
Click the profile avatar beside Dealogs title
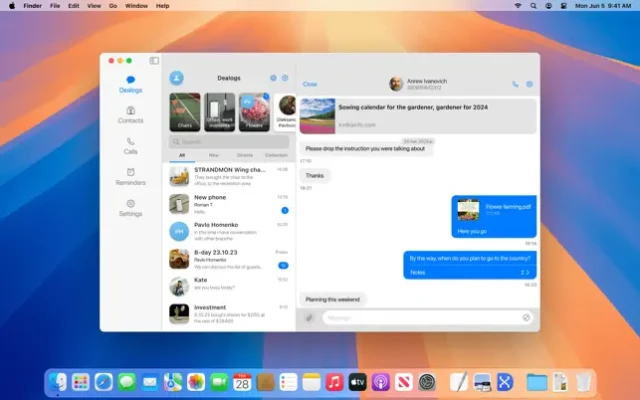click(x=176, y=78)
